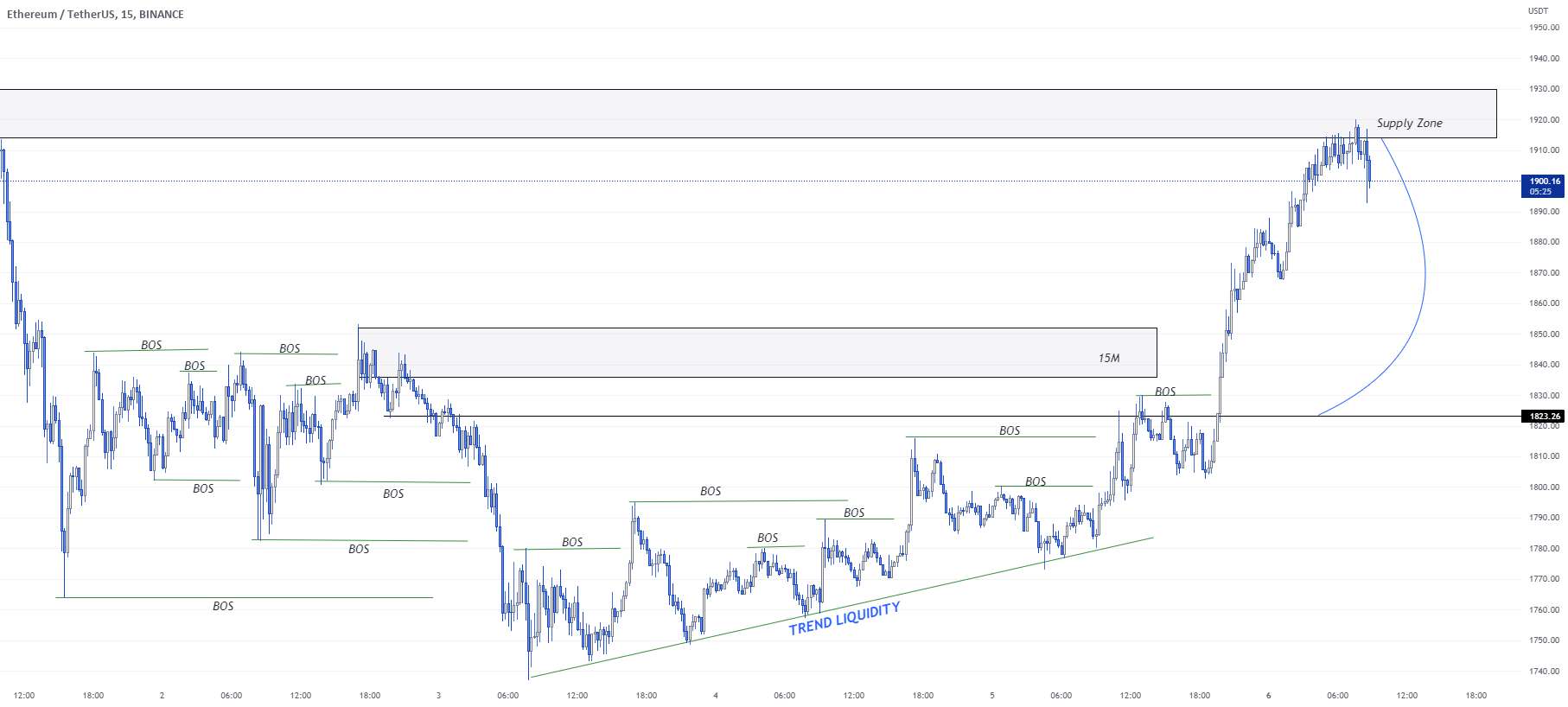1568x707 pixels.
Task: Click the USDT currency label above the price axis
Action: pos(1538,11)
